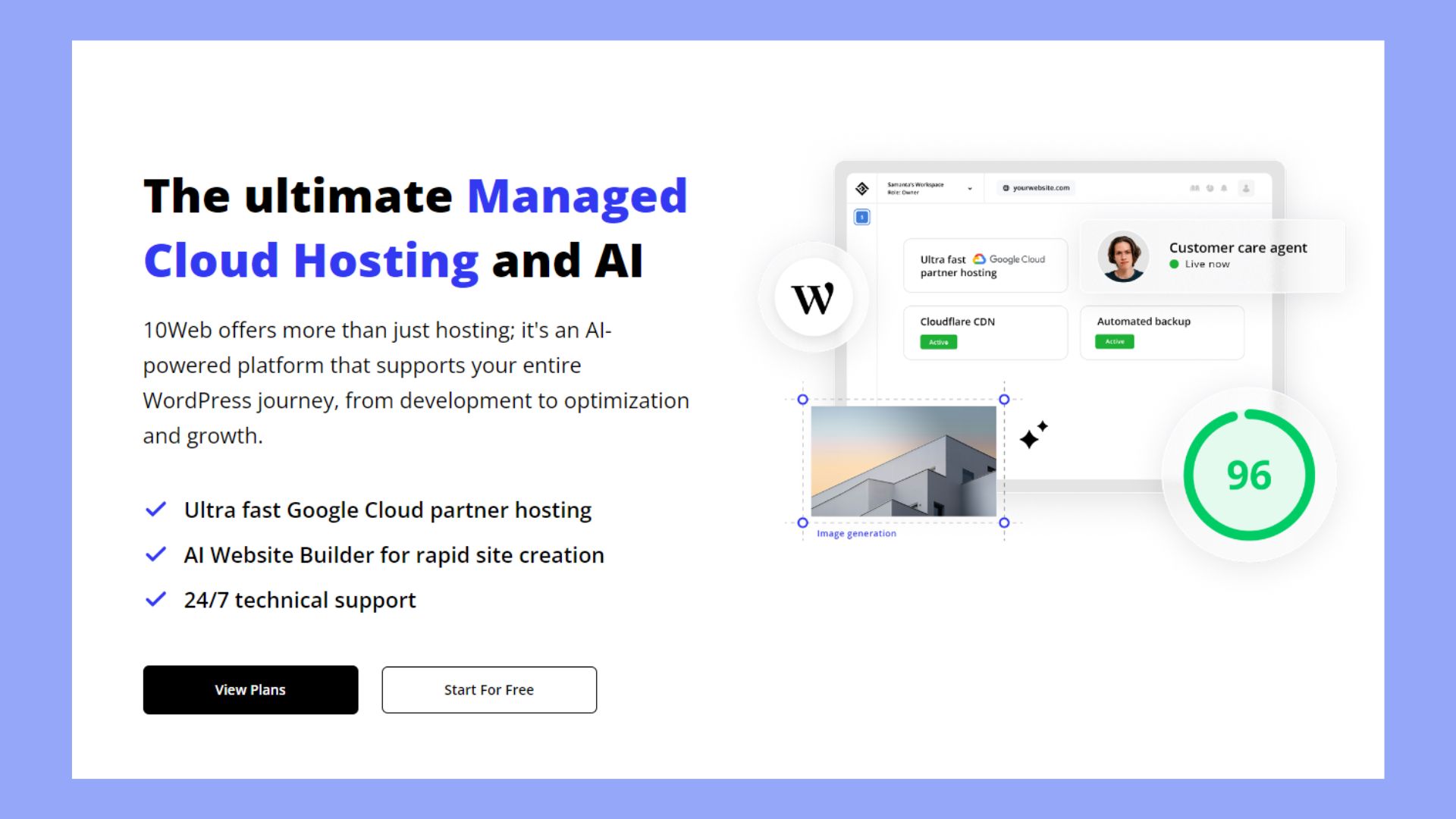Screen dimensions: 1456x819
Task: Toggle the Cloudflare CDN Active status
Action: (x=938, y=341)
